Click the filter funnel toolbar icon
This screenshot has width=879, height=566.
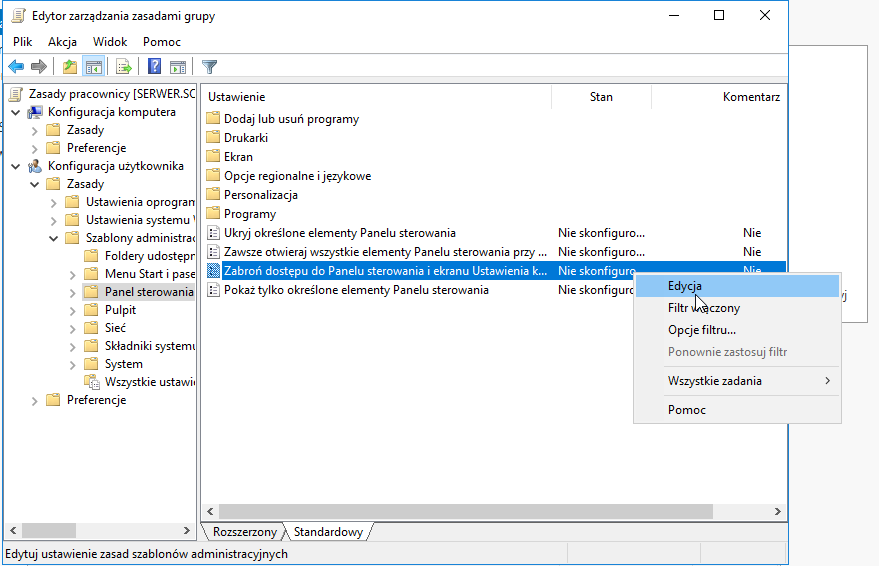pyautogui.click(x=209, y=67)
